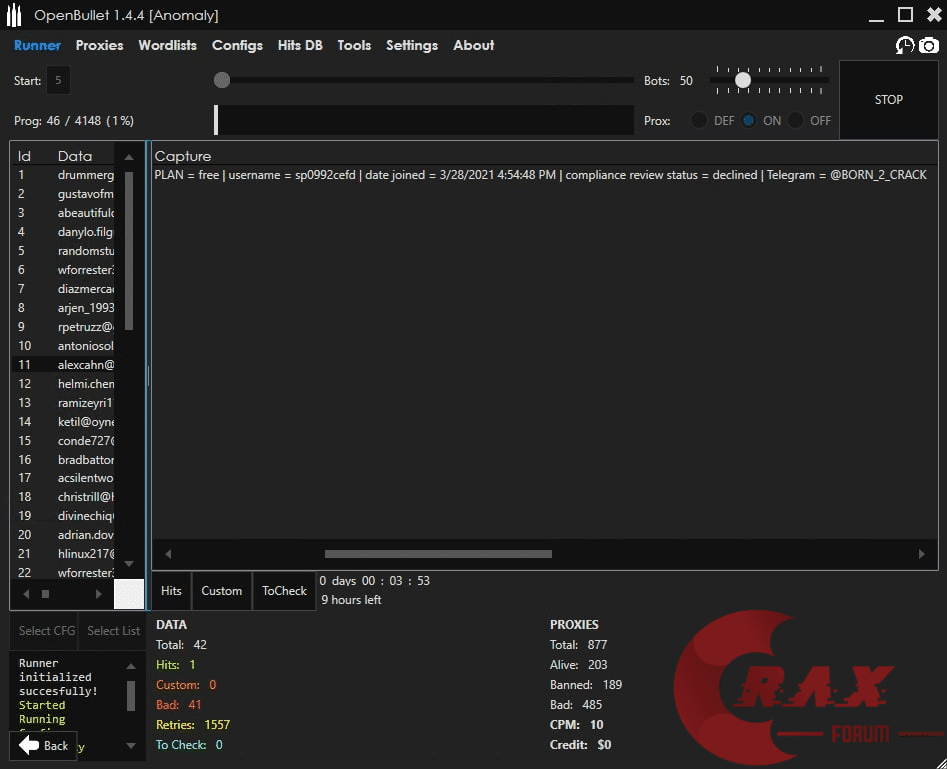Image resolution: width=947 pixels, height=769 pixels.
Task: Click the Data column header
Action: click(x=75, y=156)
